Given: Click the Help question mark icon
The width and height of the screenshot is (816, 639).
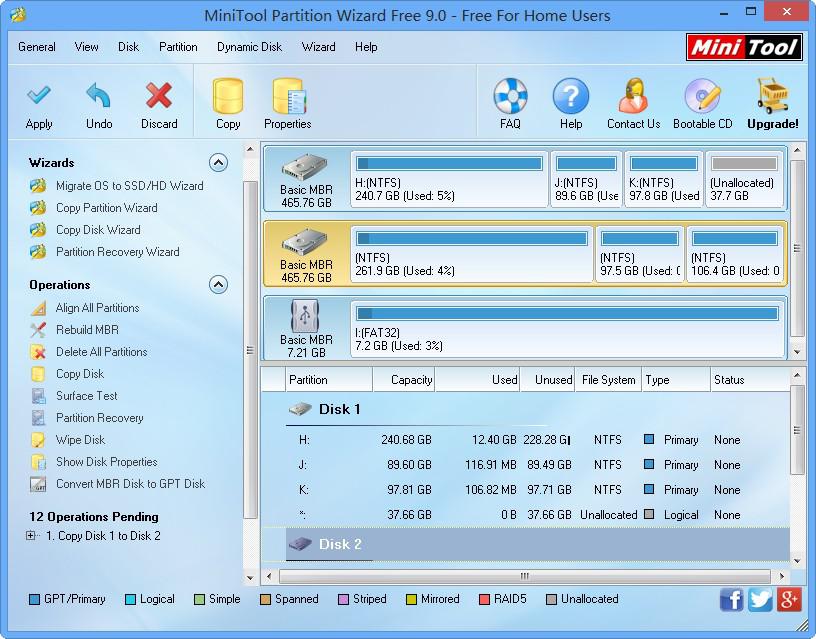Looking at the screenshot, I should 571,96.
